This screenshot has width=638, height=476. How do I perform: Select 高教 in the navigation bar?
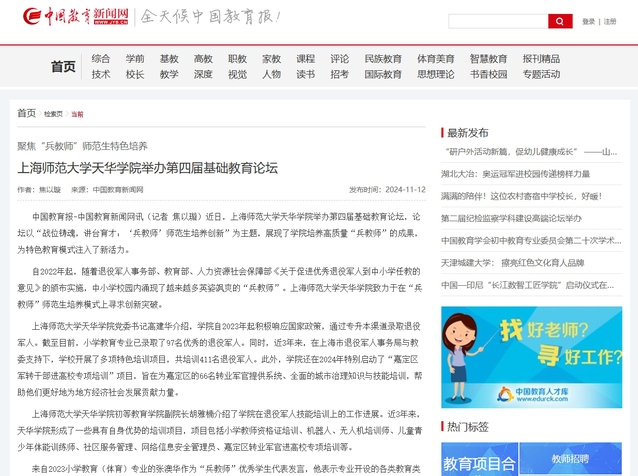pos(203,59)
